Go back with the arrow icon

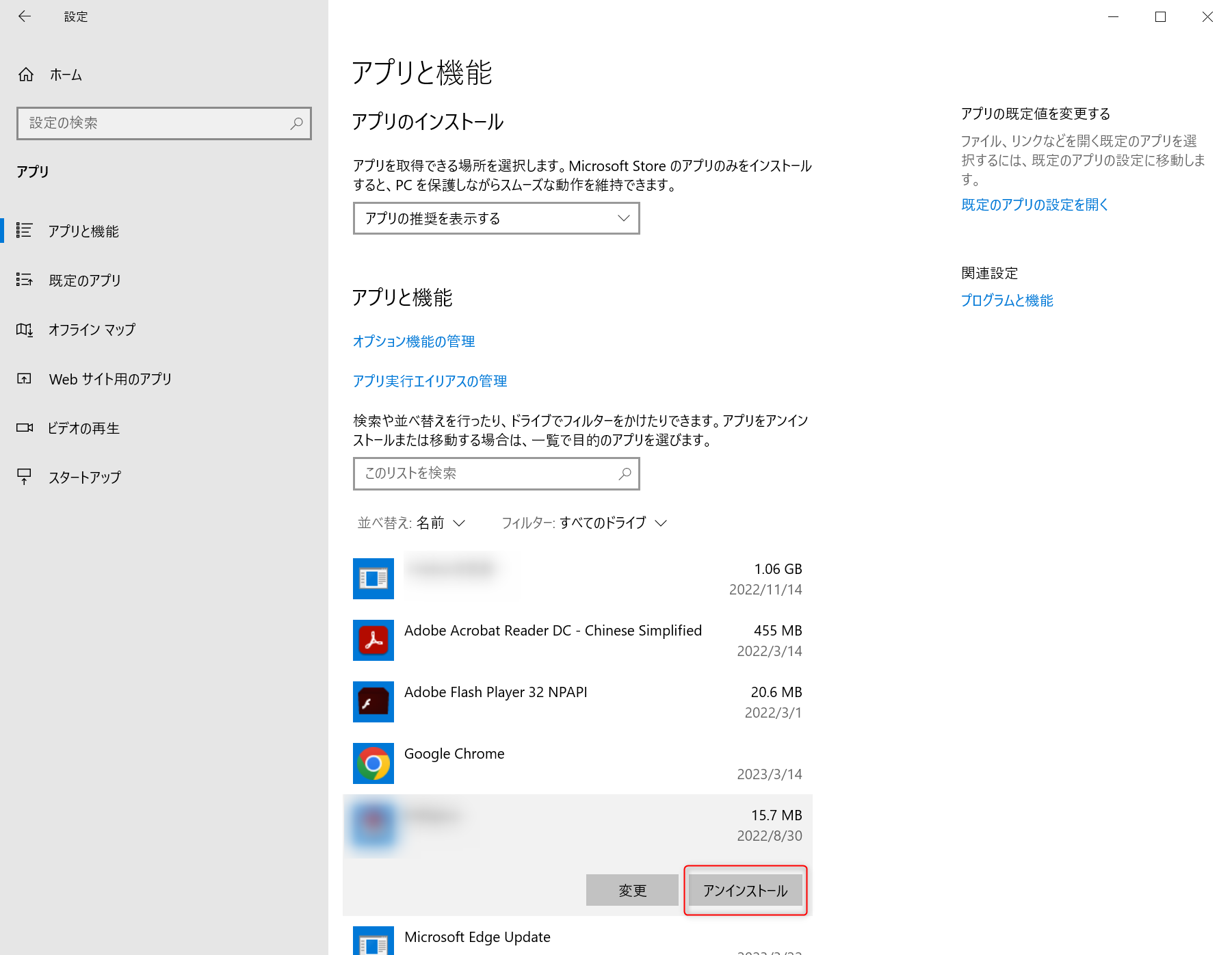pyautogui.click(x=25, y=16)
